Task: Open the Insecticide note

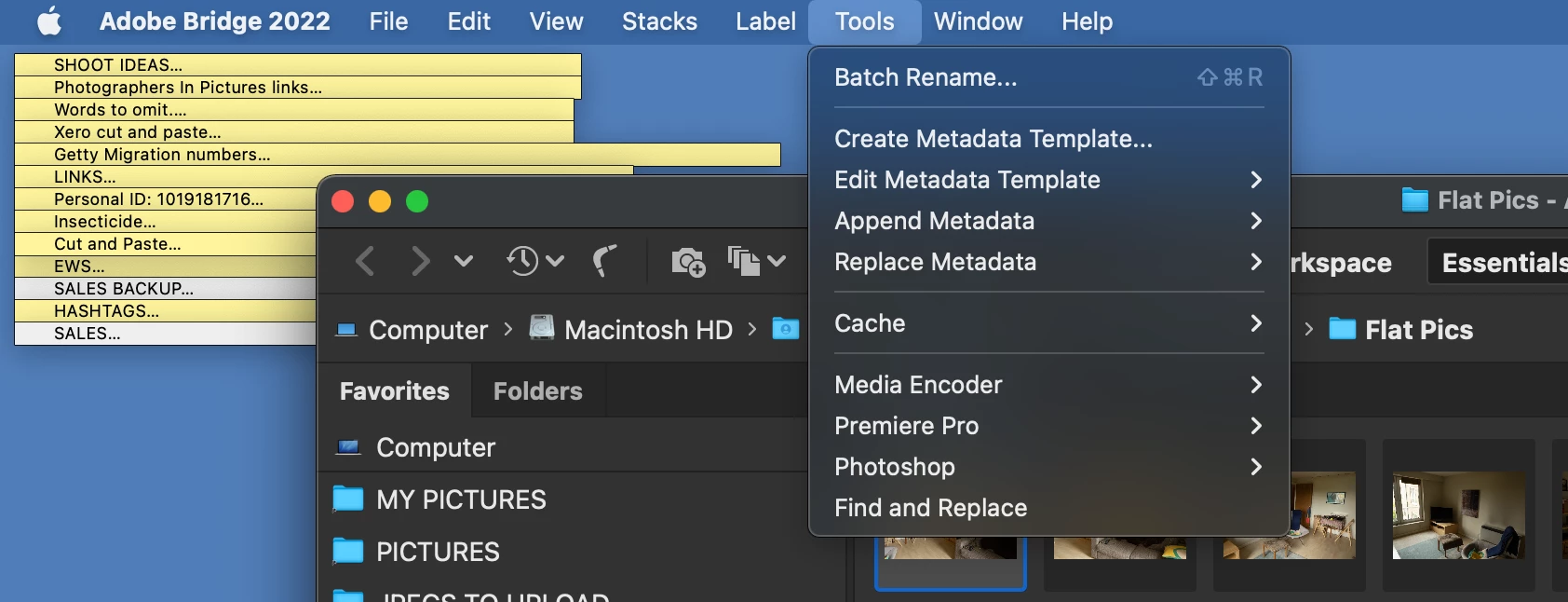Action: pos(166,221)
